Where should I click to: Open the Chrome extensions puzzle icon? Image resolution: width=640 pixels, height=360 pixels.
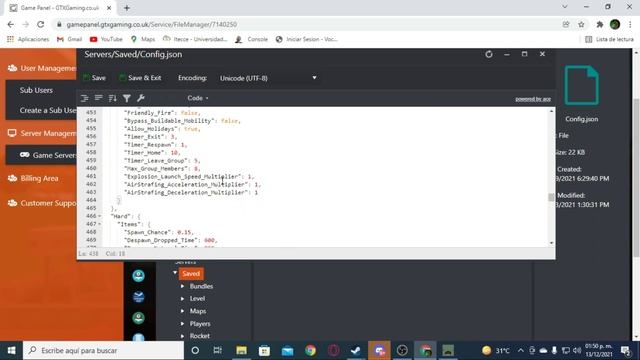(600, 24)
